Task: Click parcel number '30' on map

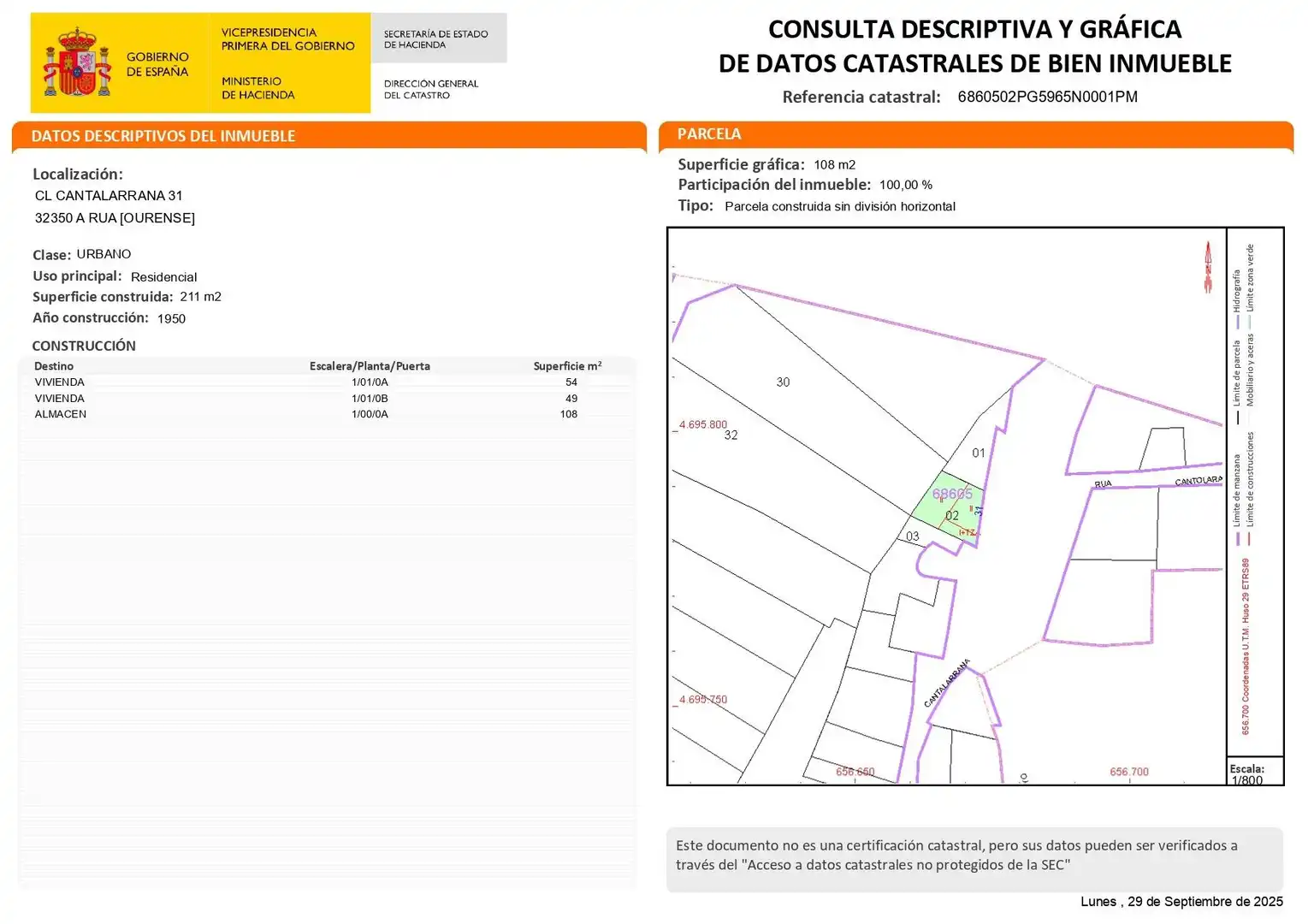Action: pyautogui.click(x=783, y=382)
